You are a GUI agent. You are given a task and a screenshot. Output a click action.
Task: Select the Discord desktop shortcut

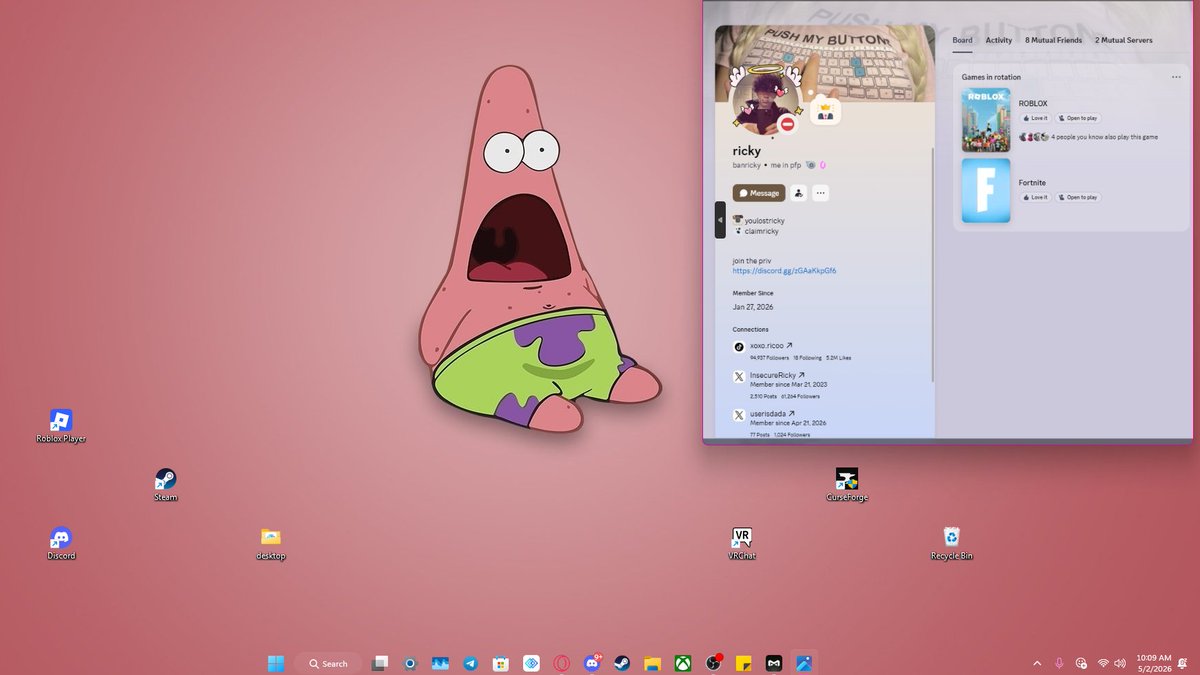click(61, 543)
